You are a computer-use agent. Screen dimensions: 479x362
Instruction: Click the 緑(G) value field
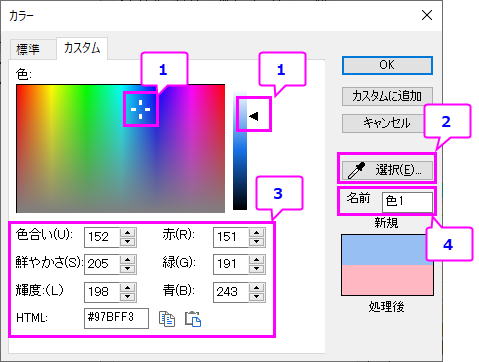(x=231, y=264)
